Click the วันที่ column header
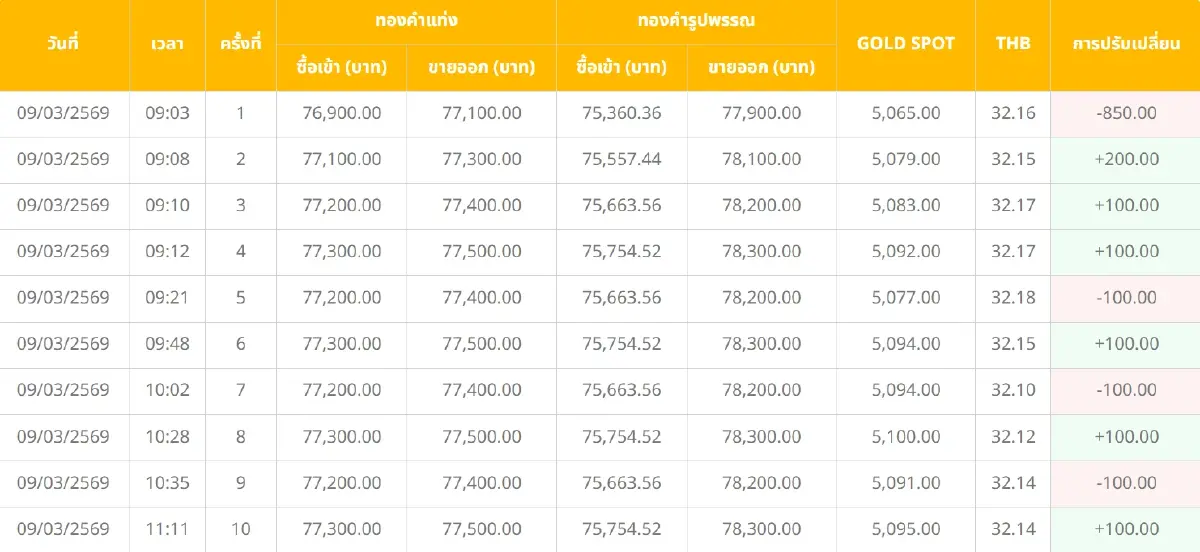 point(63,45)
